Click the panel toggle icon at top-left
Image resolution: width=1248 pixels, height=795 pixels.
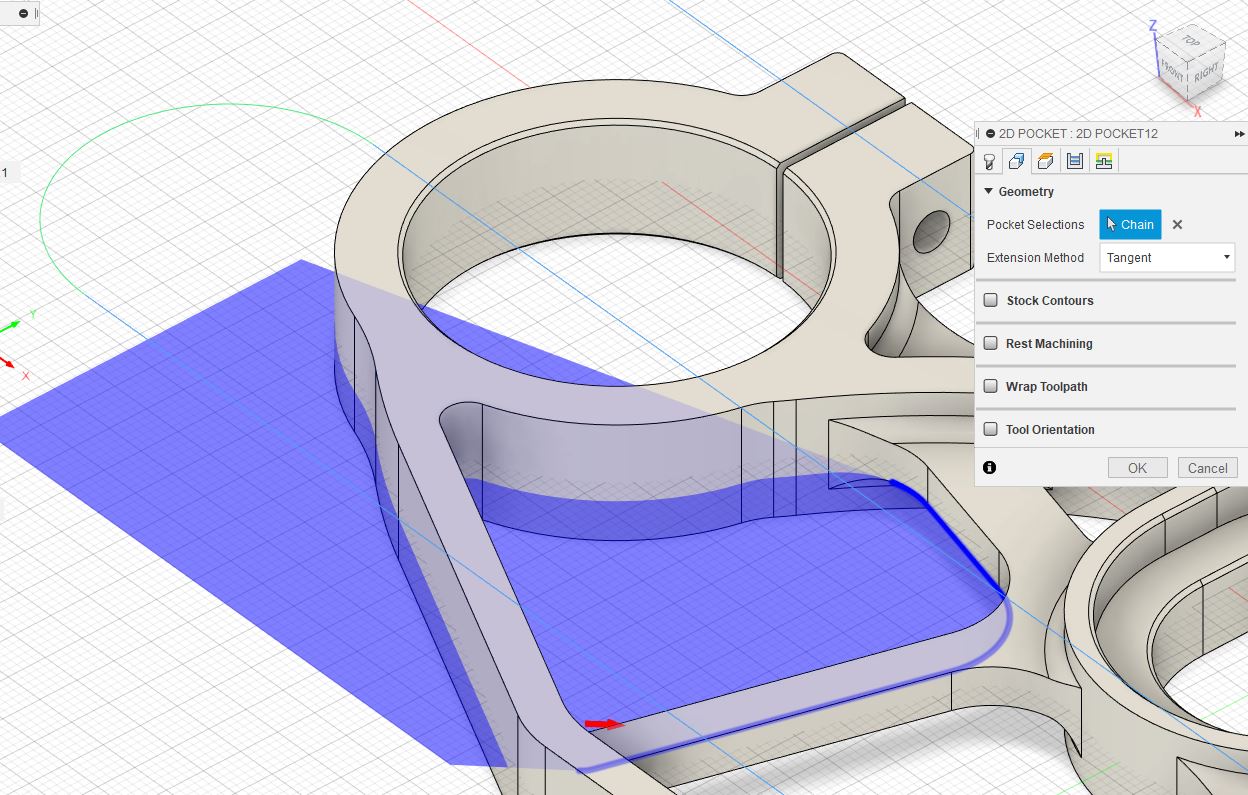point(21,14)
